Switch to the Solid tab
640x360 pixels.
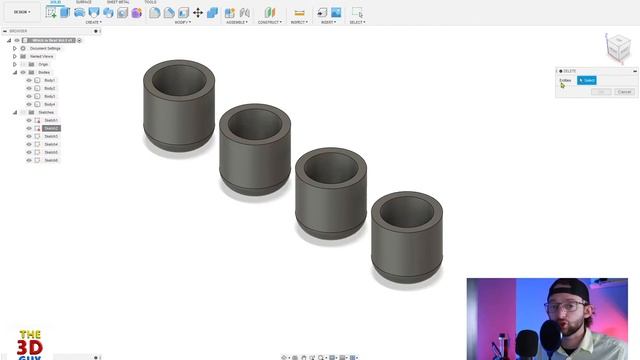click(x=55, y=2)
